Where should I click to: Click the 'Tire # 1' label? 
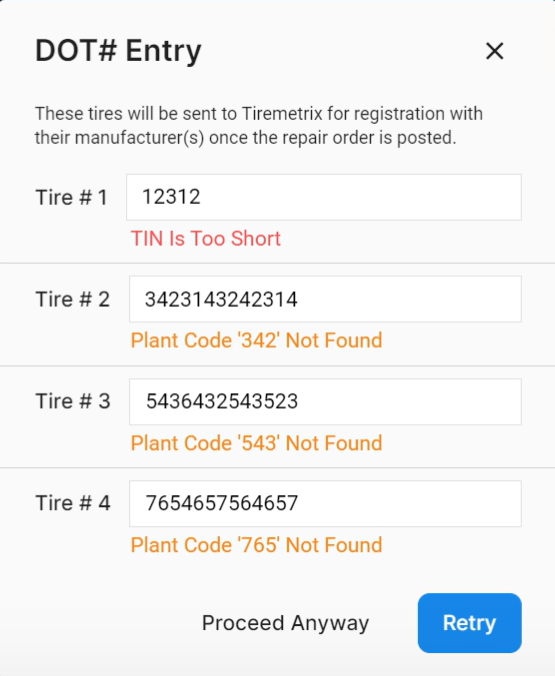point(72,197)
